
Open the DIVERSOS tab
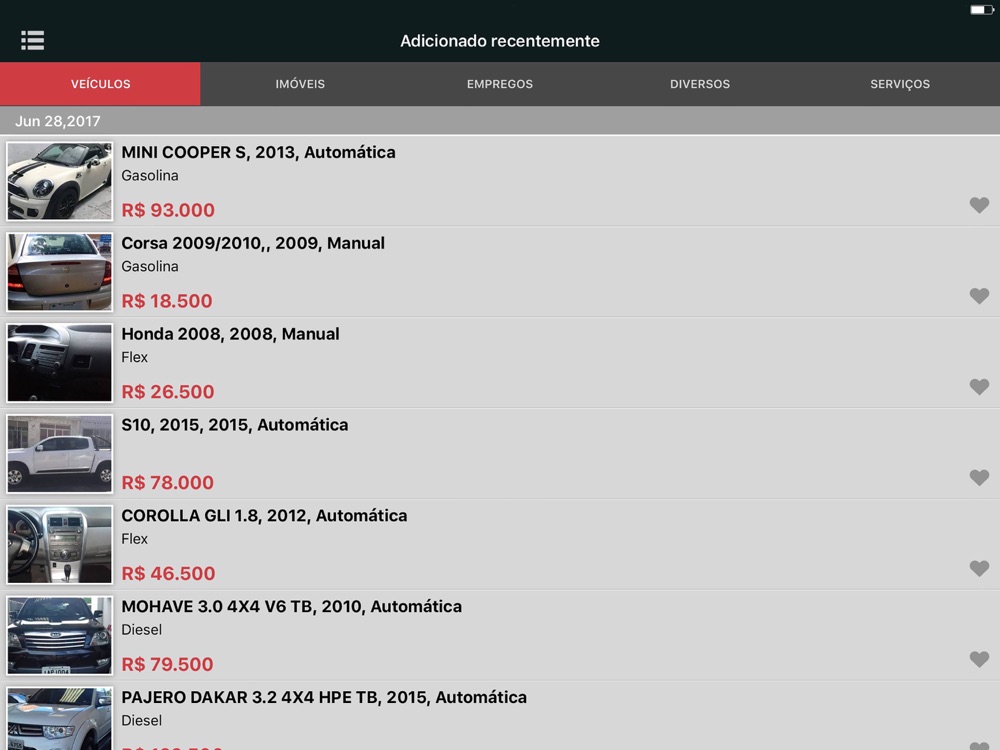click(x=700, y=84)
